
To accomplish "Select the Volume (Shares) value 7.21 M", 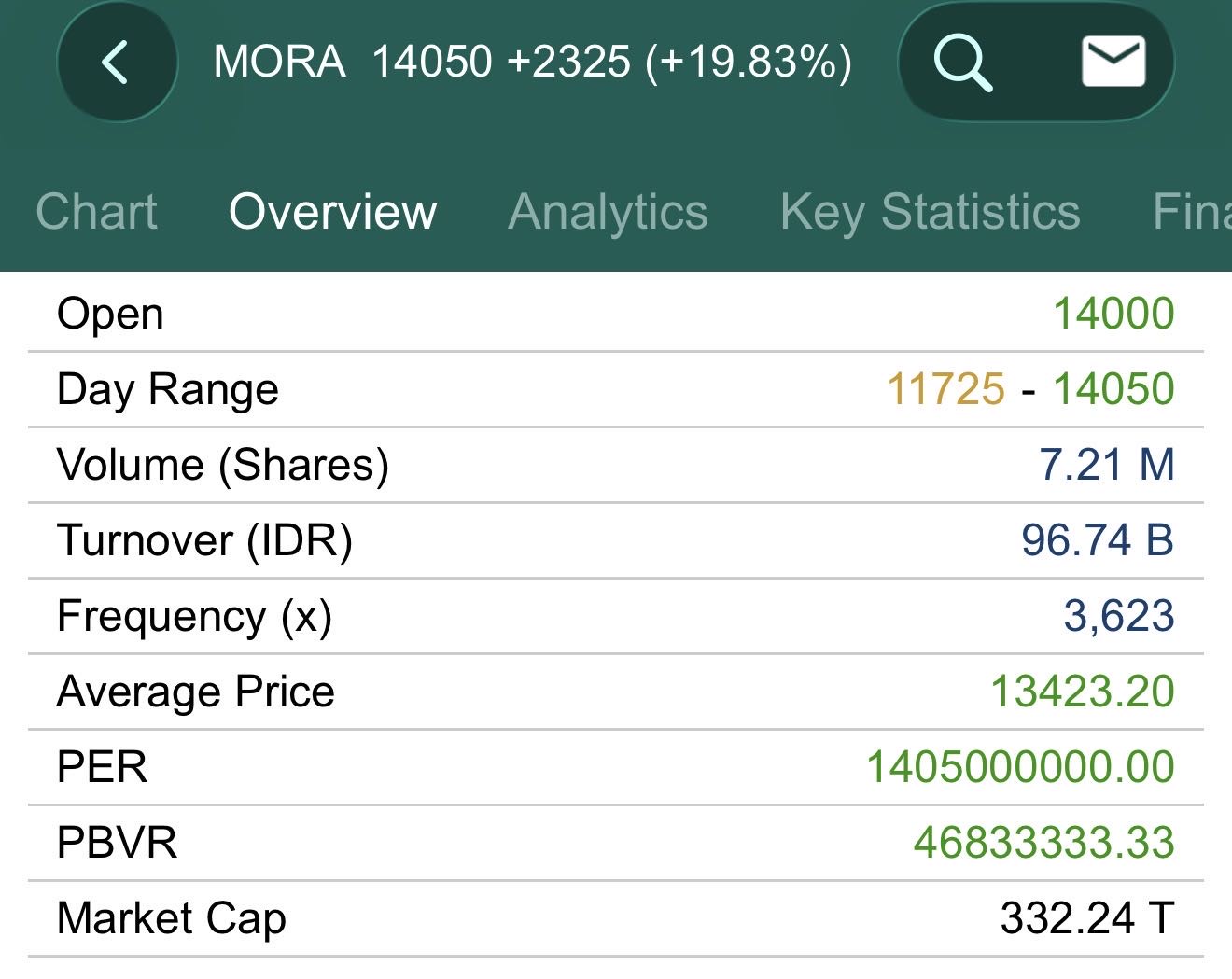I will point(1106,465).
